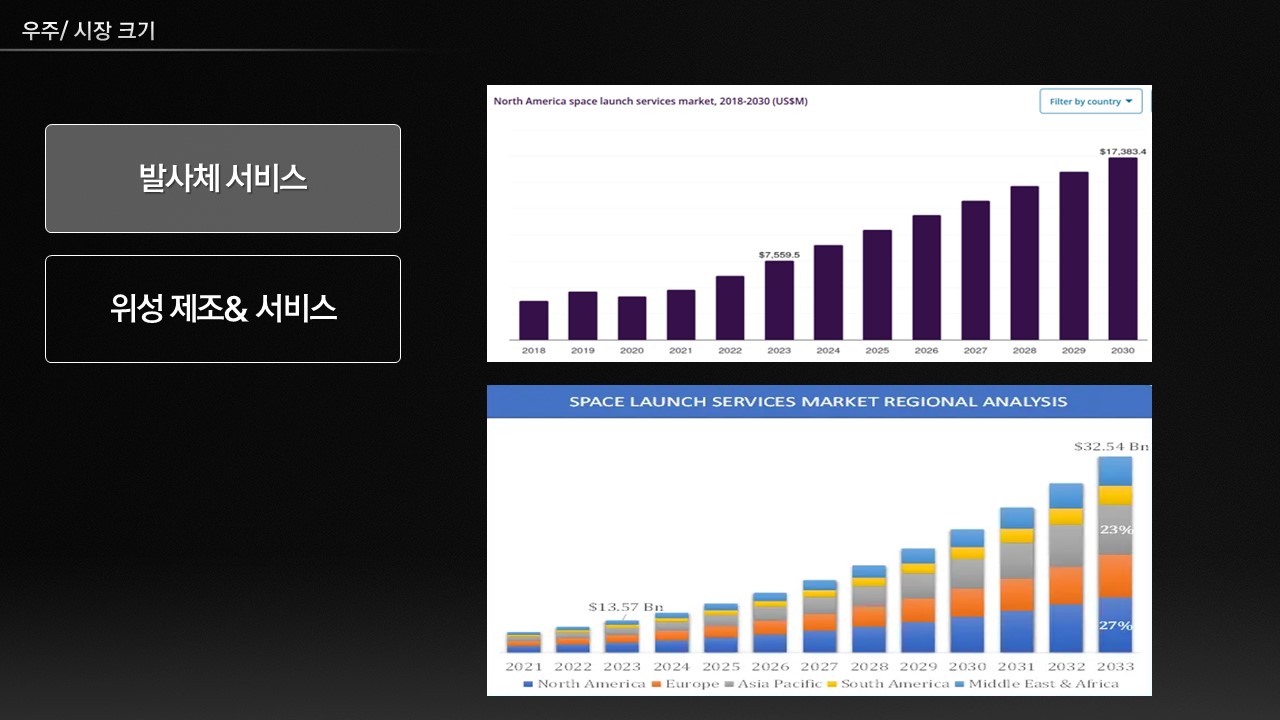
Task: Select the 위성 제조& 서비스 box
Action: click(x=223, y=309)
